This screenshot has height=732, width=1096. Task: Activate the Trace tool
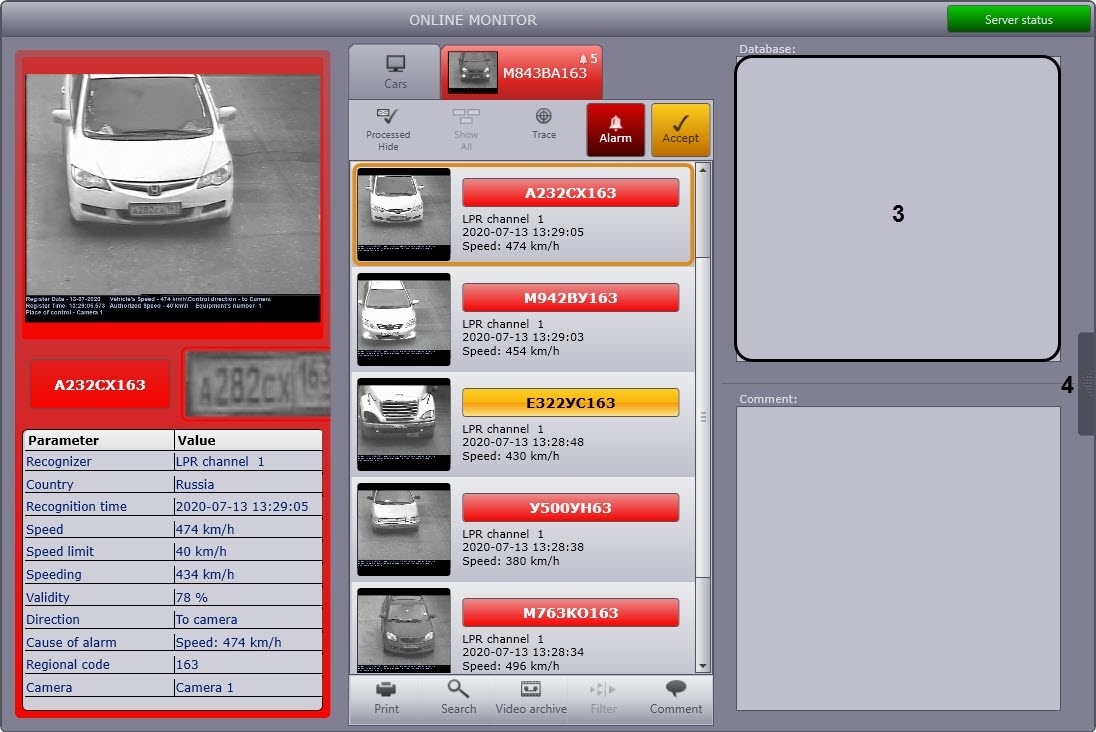coord(544,124)
